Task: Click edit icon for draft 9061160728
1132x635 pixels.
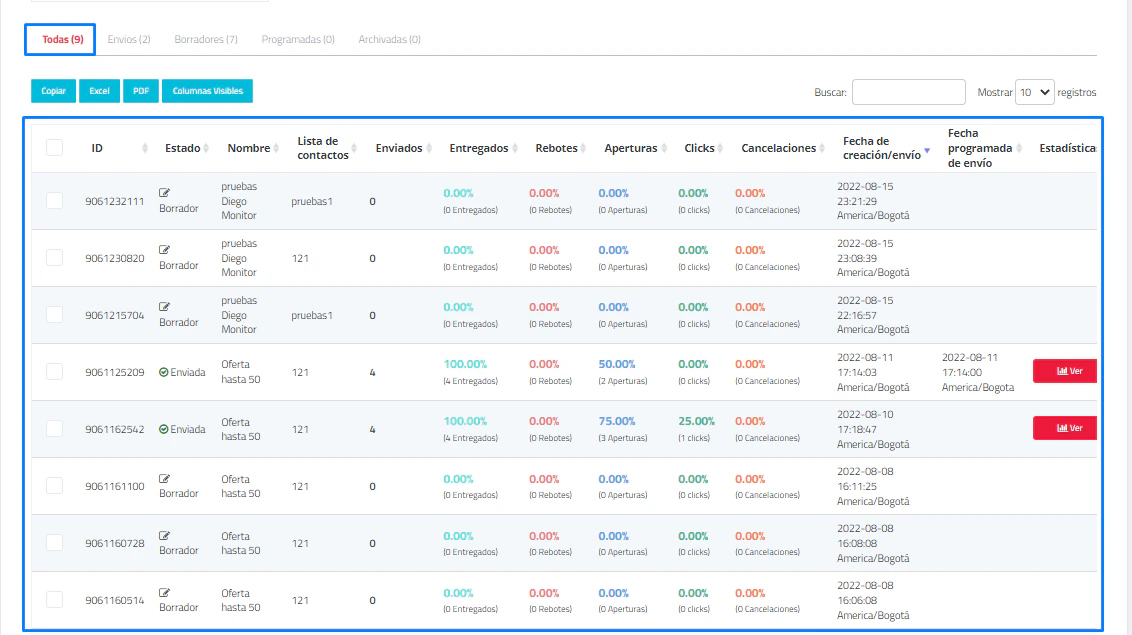Action: tap(165, 535)
